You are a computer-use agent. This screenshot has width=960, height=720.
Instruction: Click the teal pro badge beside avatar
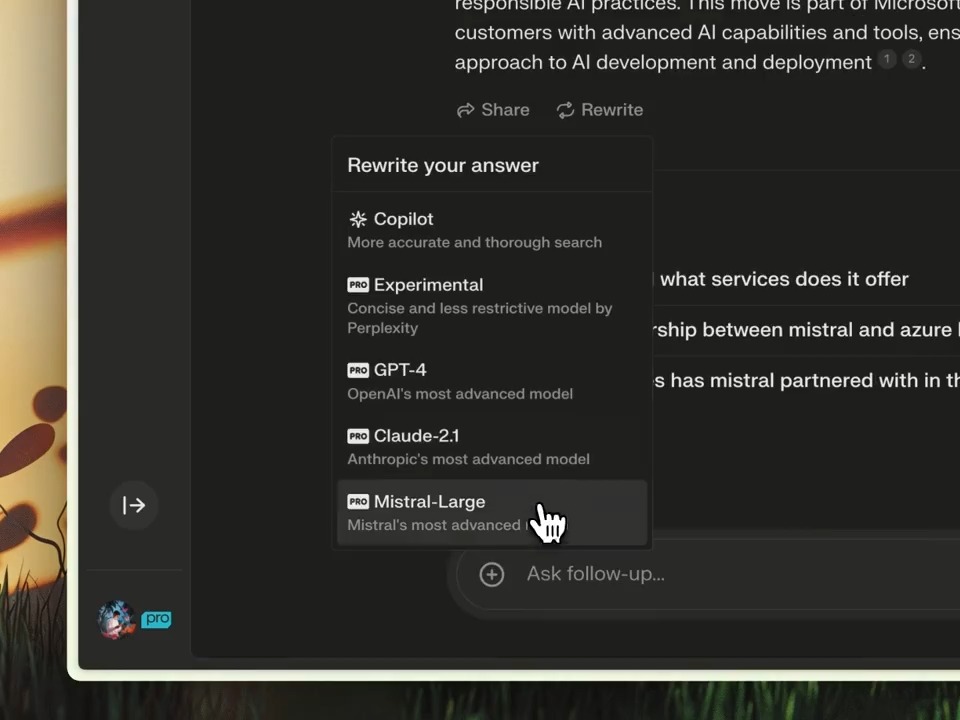pyautogui.click(x=156, y=619)
